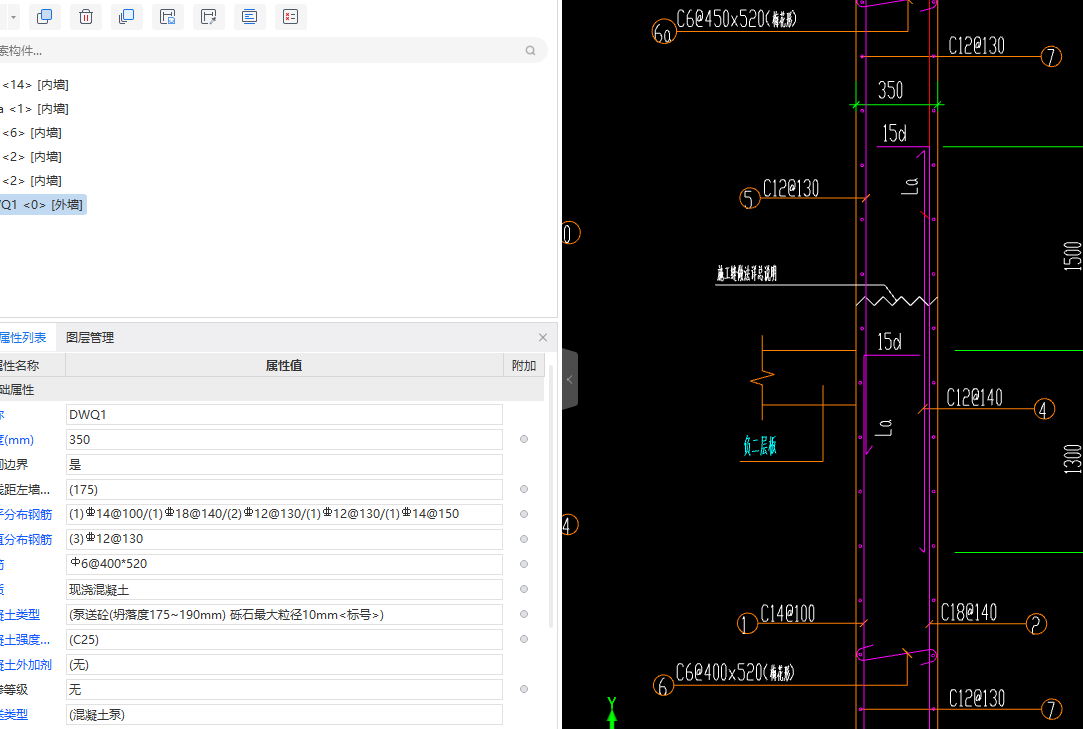Click the extract archive icon with pencil
The height and width of the screenshot is (729, 1083).
pyautogui.click(x=209, y=17)
